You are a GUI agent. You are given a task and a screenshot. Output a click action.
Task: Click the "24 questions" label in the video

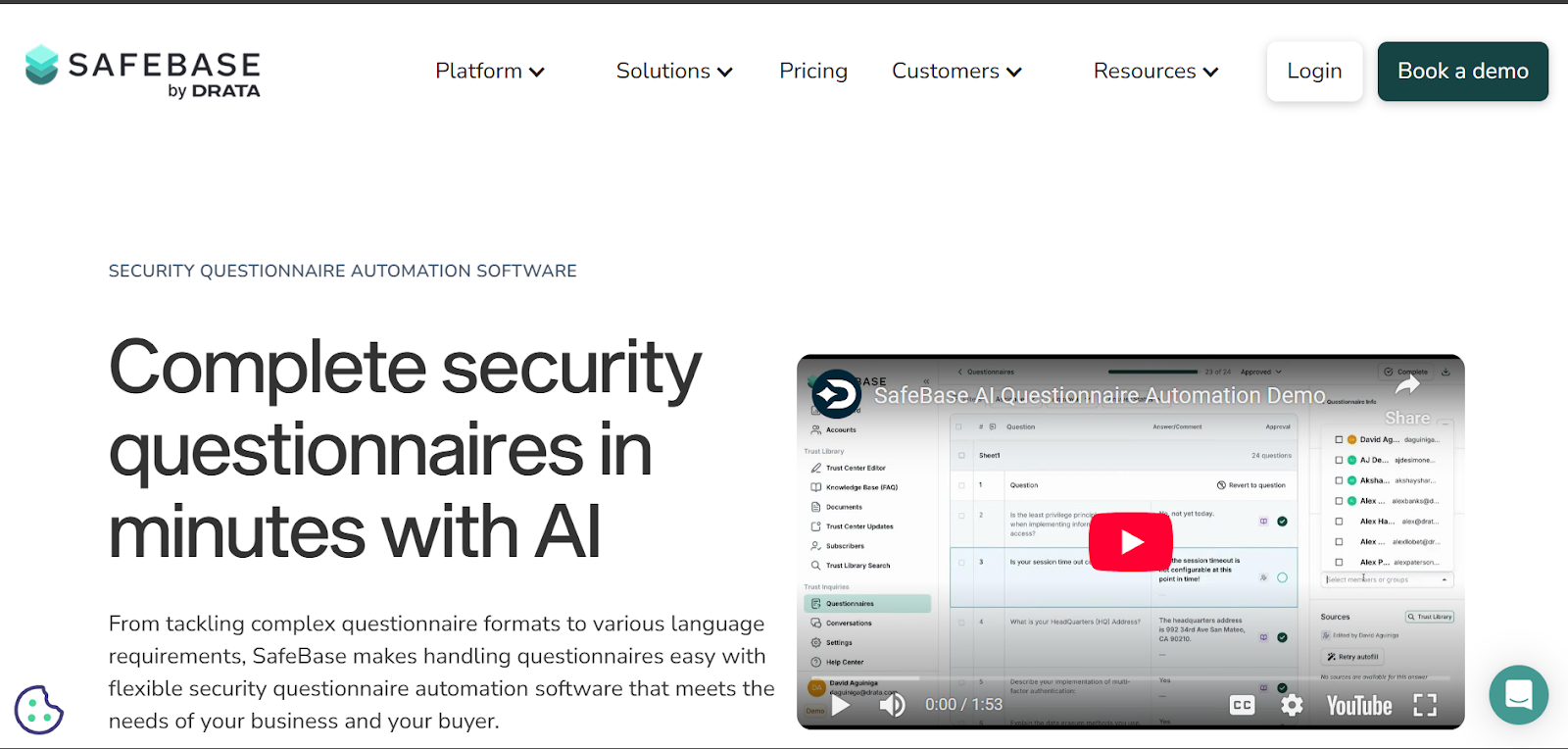[1271, 456]
